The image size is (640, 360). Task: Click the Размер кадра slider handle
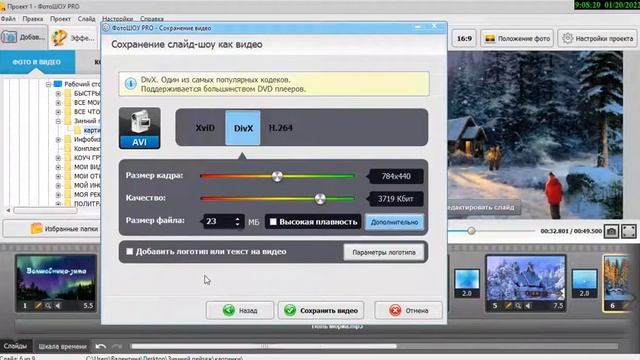click(x=277, y=176)
